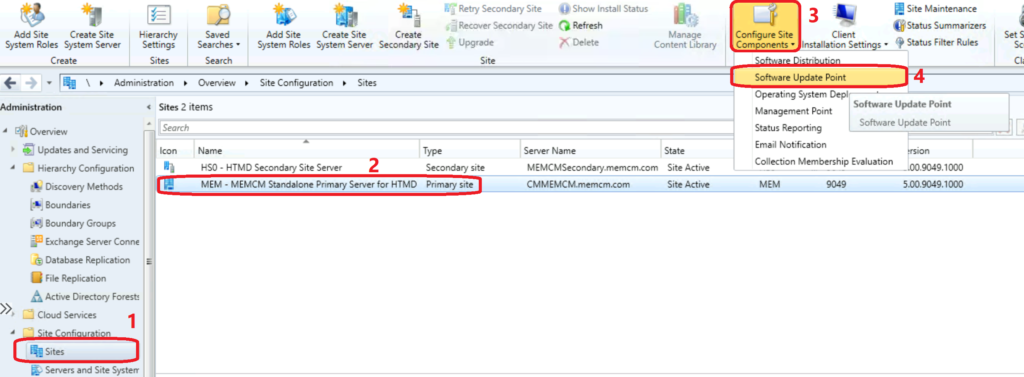
Task: Click Overview in breadcrumb
Action: point(217,83)
